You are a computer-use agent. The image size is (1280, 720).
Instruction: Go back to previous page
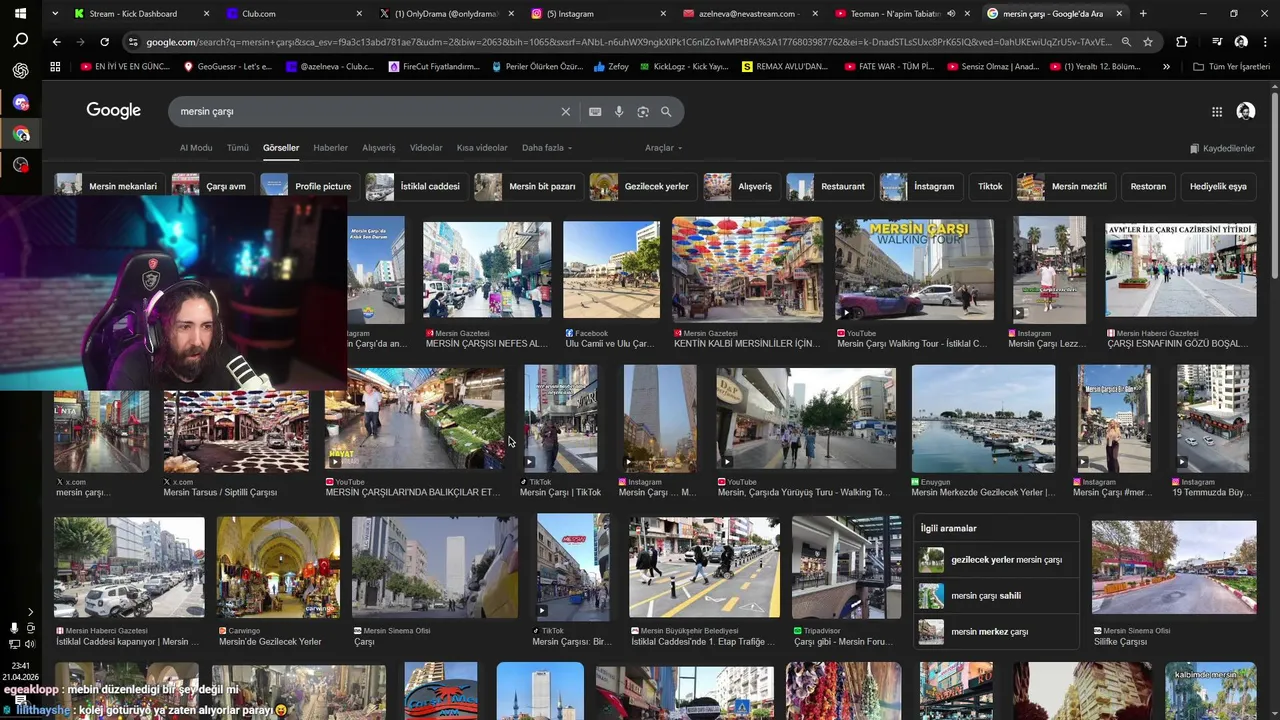[x=56, y=42]
